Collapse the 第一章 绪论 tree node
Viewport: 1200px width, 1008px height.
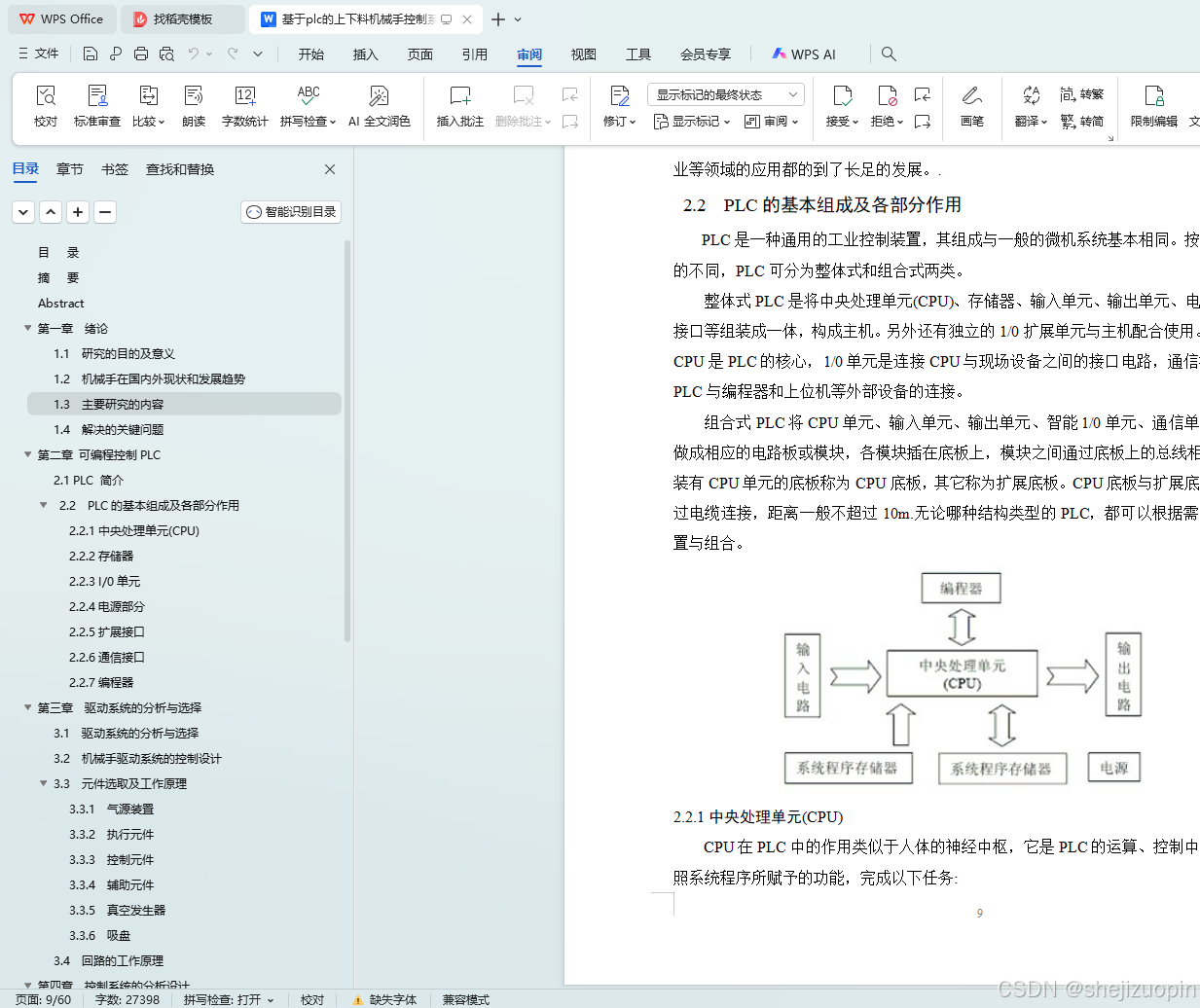pyautogui.click(x=28, y=328)
